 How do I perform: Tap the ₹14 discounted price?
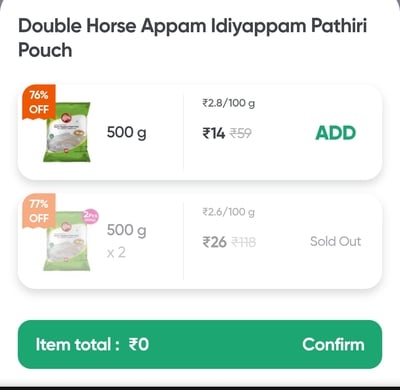click(x=214, y=133)
